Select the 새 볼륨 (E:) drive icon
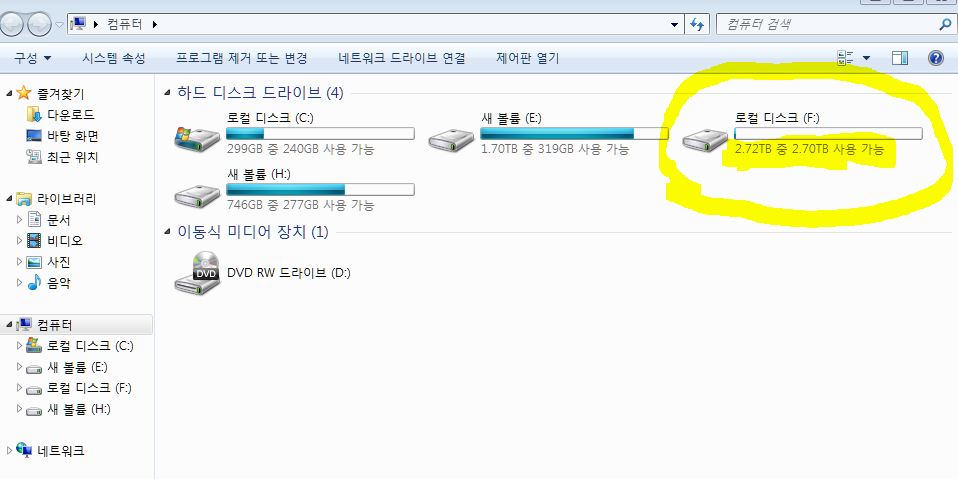Image resolution: width=958 pixels, height=479 pixels. [x=451, y=141]
